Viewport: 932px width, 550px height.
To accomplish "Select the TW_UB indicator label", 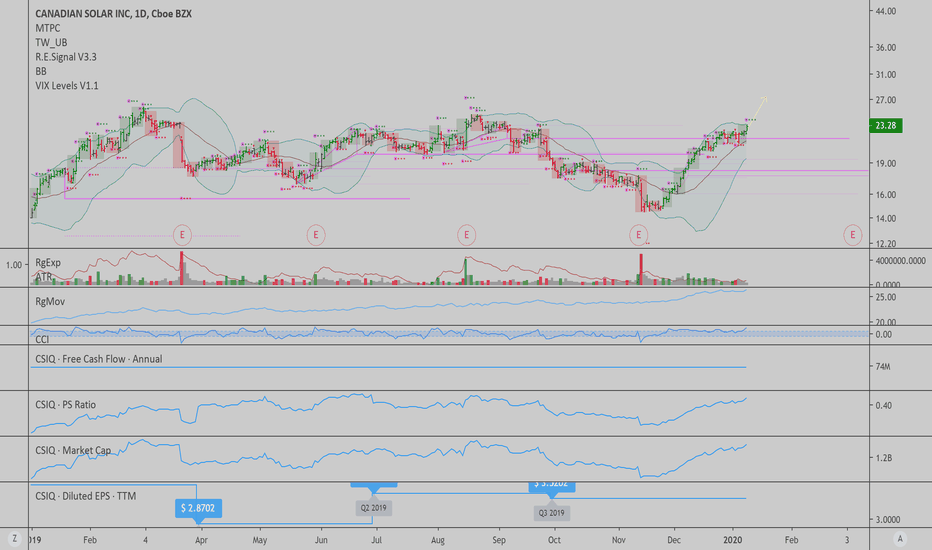I will [x=51, y=42].
